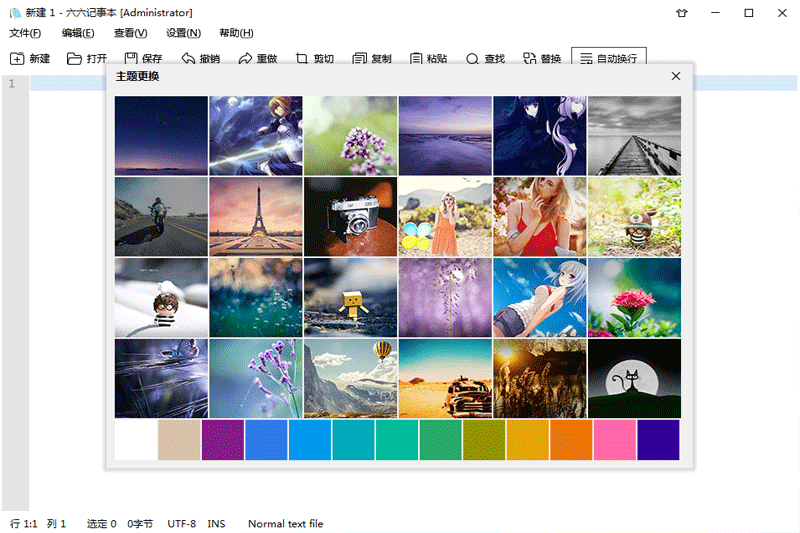Open the 设置(N) menu
Image resolution: width=800 pixels, height=533 pixels.
click(x=183, y=33)
